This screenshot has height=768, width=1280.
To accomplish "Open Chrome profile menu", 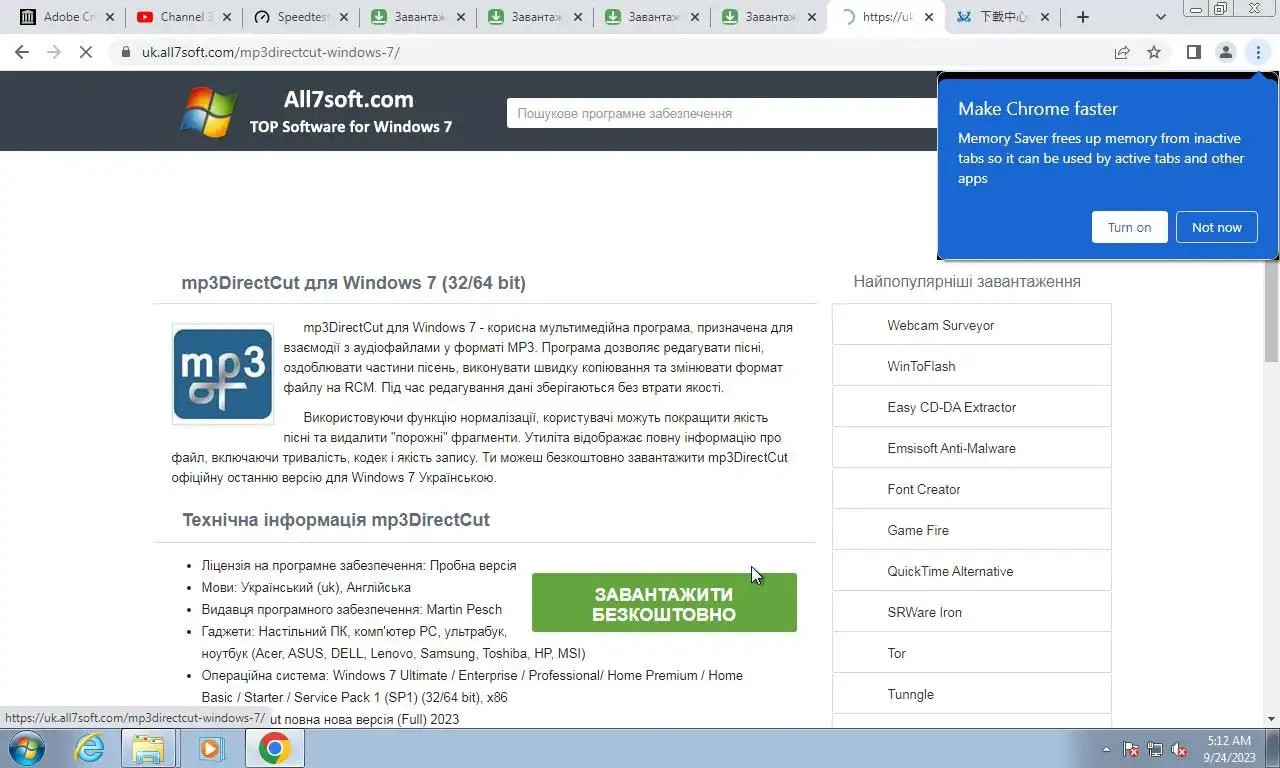I will point(1225,52).
